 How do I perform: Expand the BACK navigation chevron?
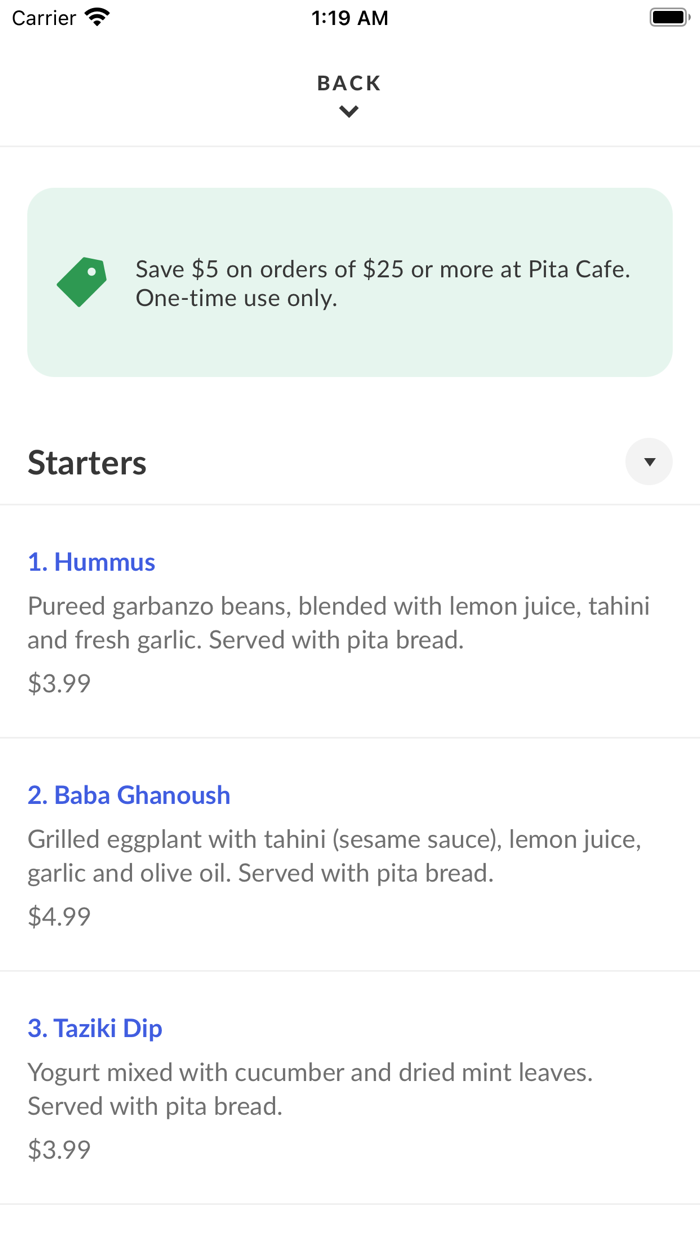click(348, 111)
